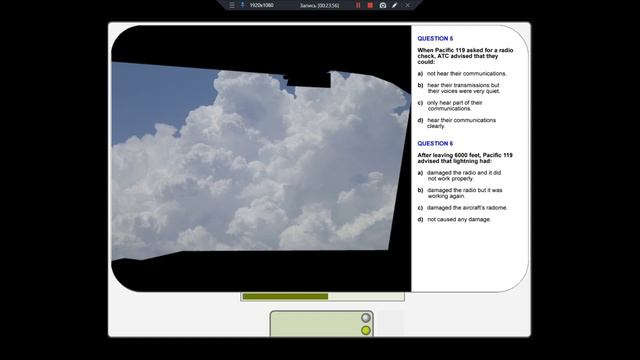Viewport: 640px width, 360px height.
Task: Click the cloud cockpit view image
Action: [261, 158]
